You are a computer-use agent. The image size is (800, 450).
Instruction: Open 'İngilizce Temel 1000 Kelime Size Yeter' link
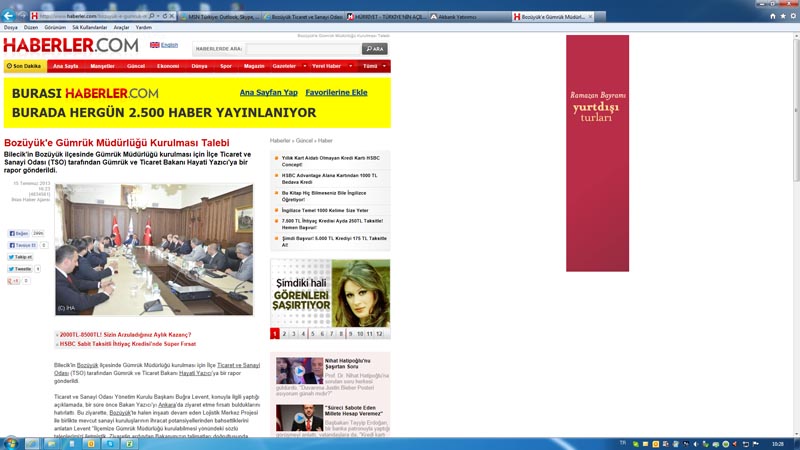tap(325, 210)
